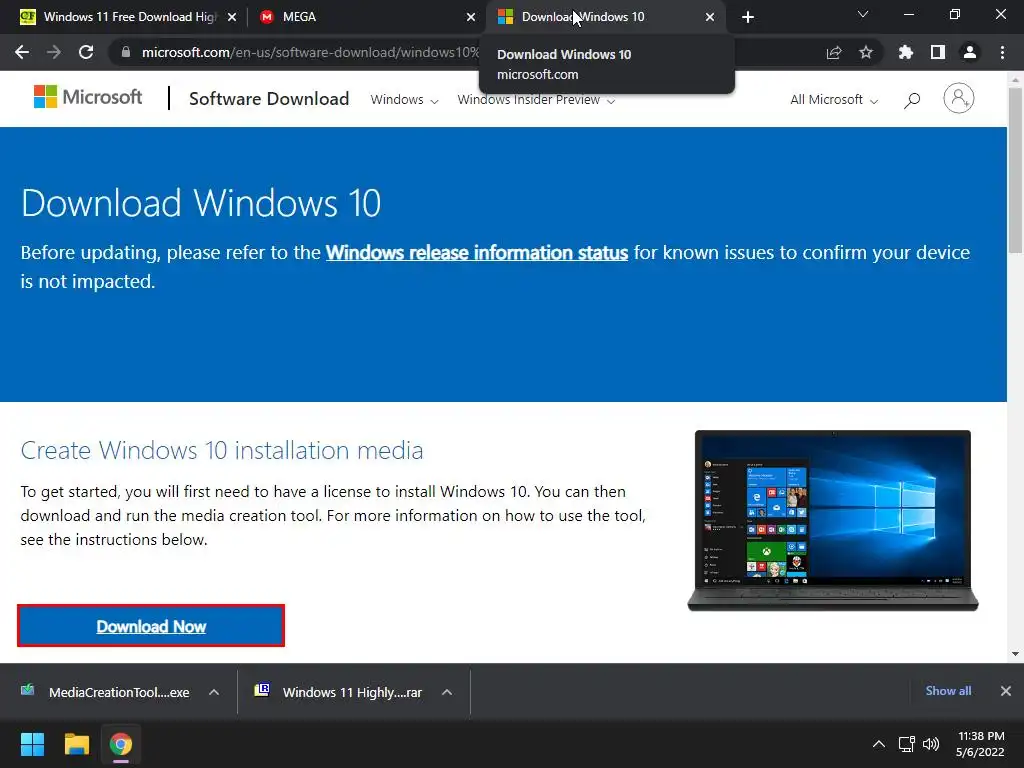Expand the All Microsoft menu
Image resolution: width=1024 pixels, height=768 pixels.
(834, 100)
